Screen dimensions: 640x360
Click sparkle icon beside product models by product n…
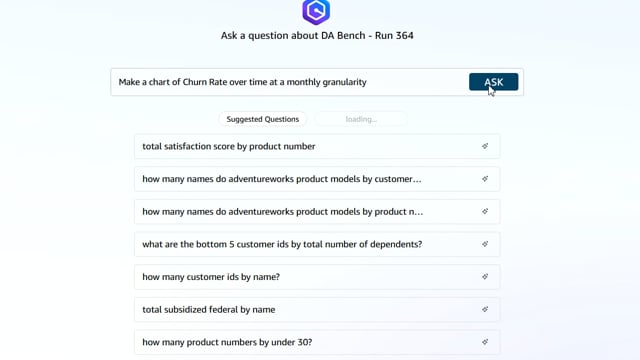tap(485, 211)
